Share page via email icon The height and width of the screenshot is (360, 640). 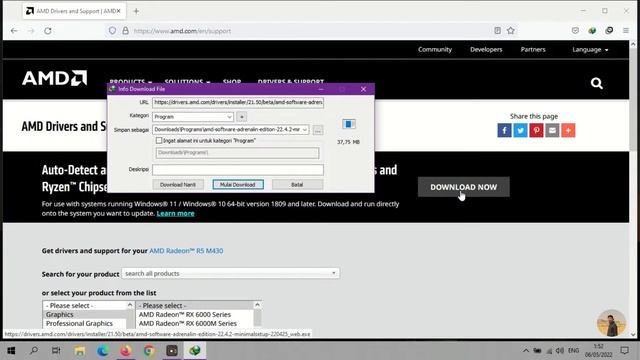coord(552,131)
